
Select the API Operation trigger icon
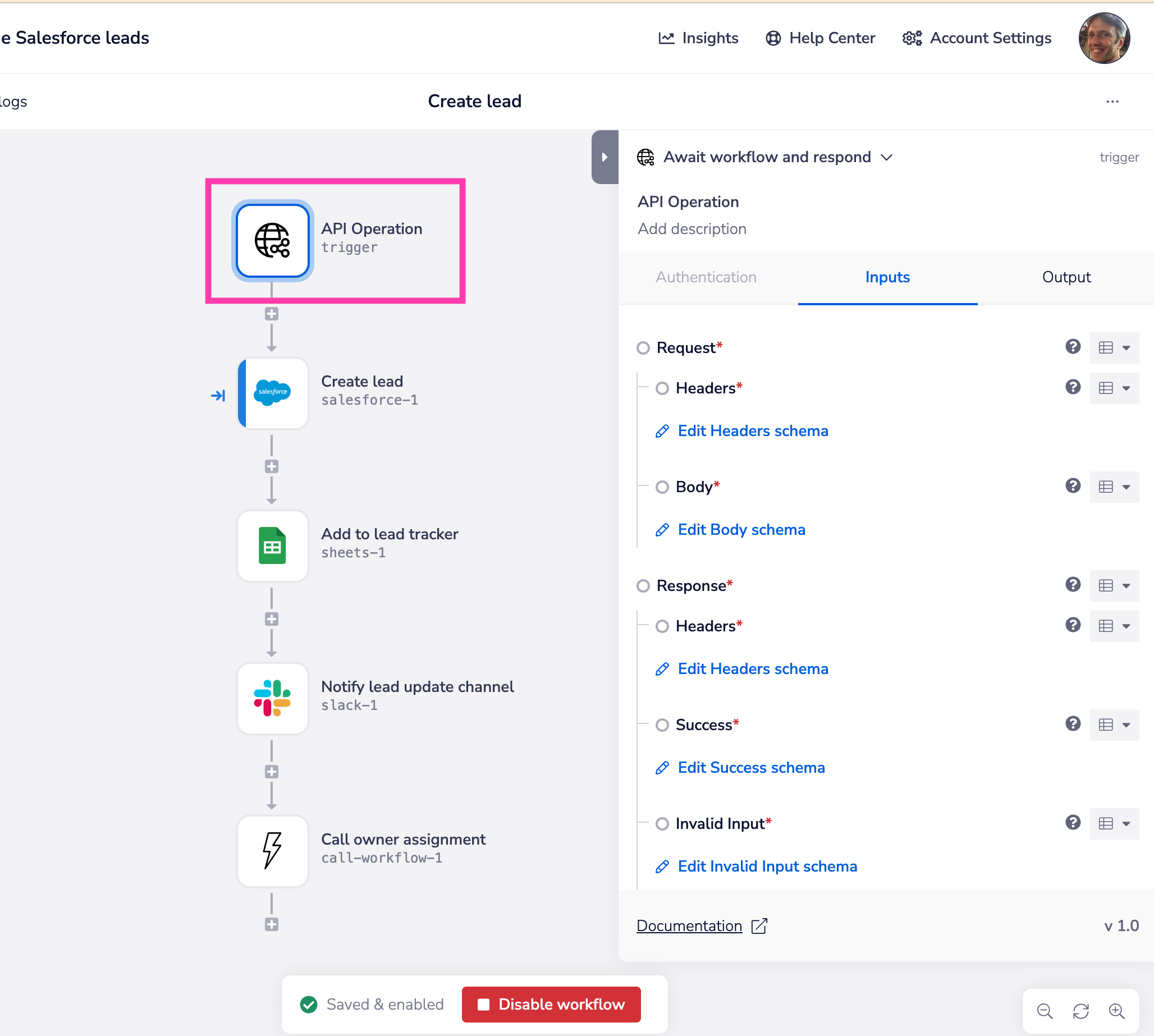click(272, 241)
